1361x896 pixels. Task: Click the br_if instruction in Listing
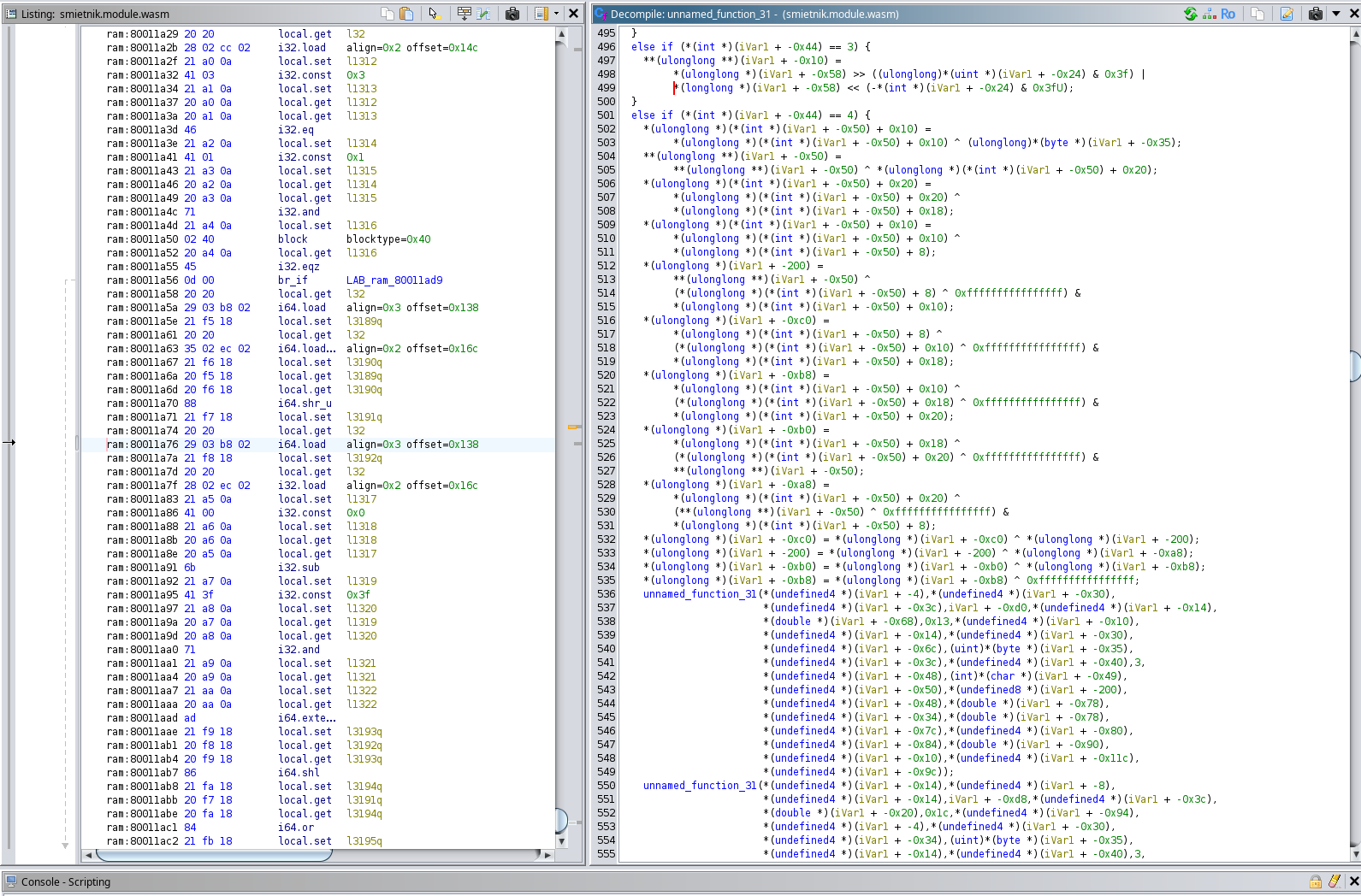[x=293, y=280]
